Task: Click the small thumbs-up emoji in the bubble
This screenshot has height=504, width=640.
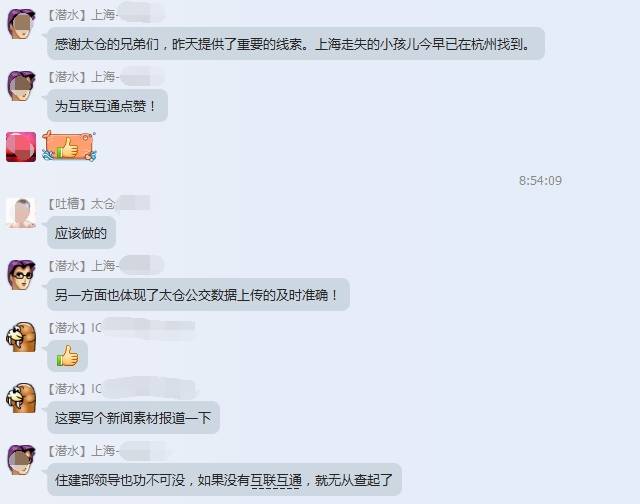Action: [67, 356]
